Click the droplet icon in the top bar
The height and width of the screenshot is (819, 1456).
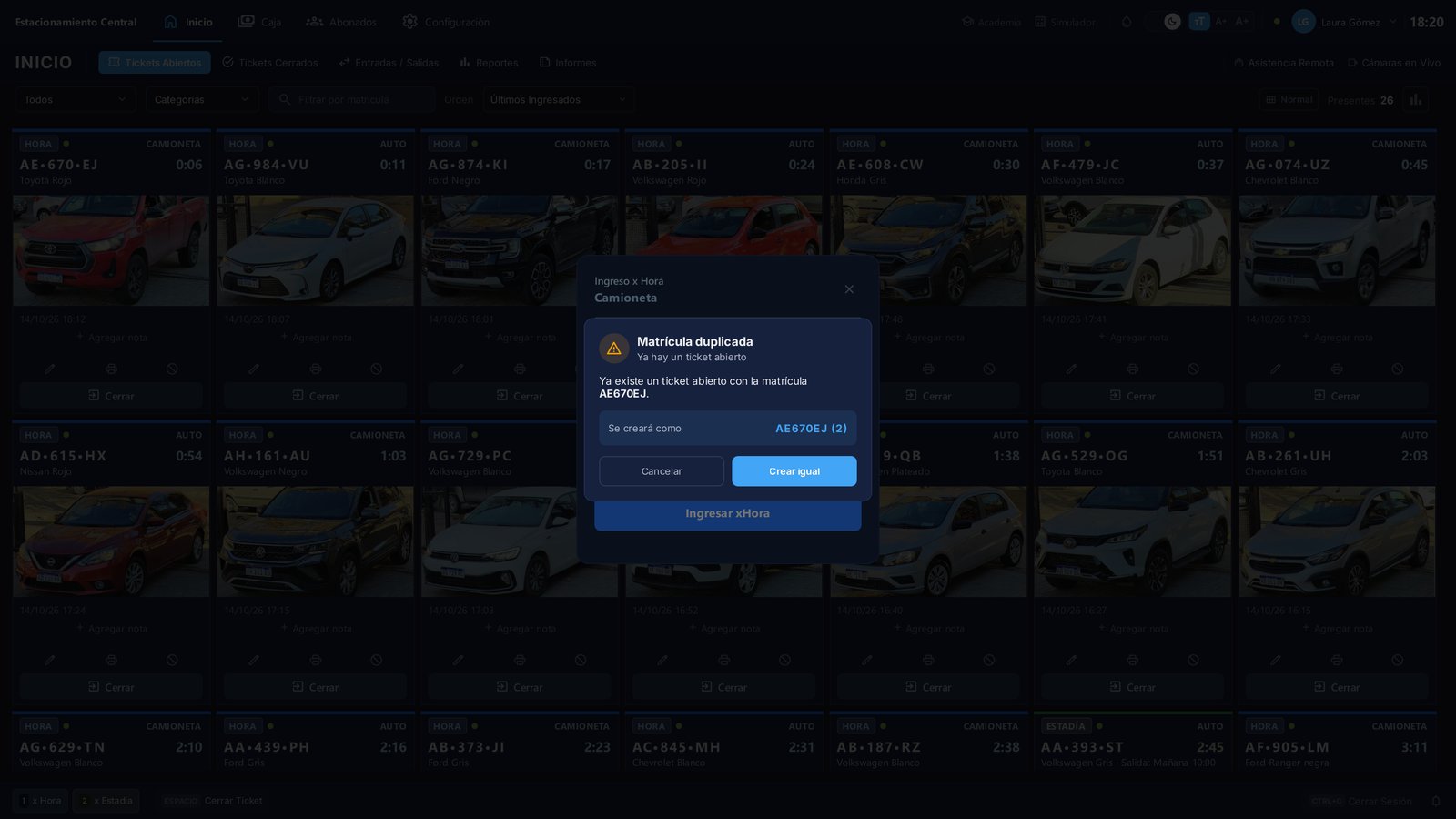click(x=1127, y=22)
